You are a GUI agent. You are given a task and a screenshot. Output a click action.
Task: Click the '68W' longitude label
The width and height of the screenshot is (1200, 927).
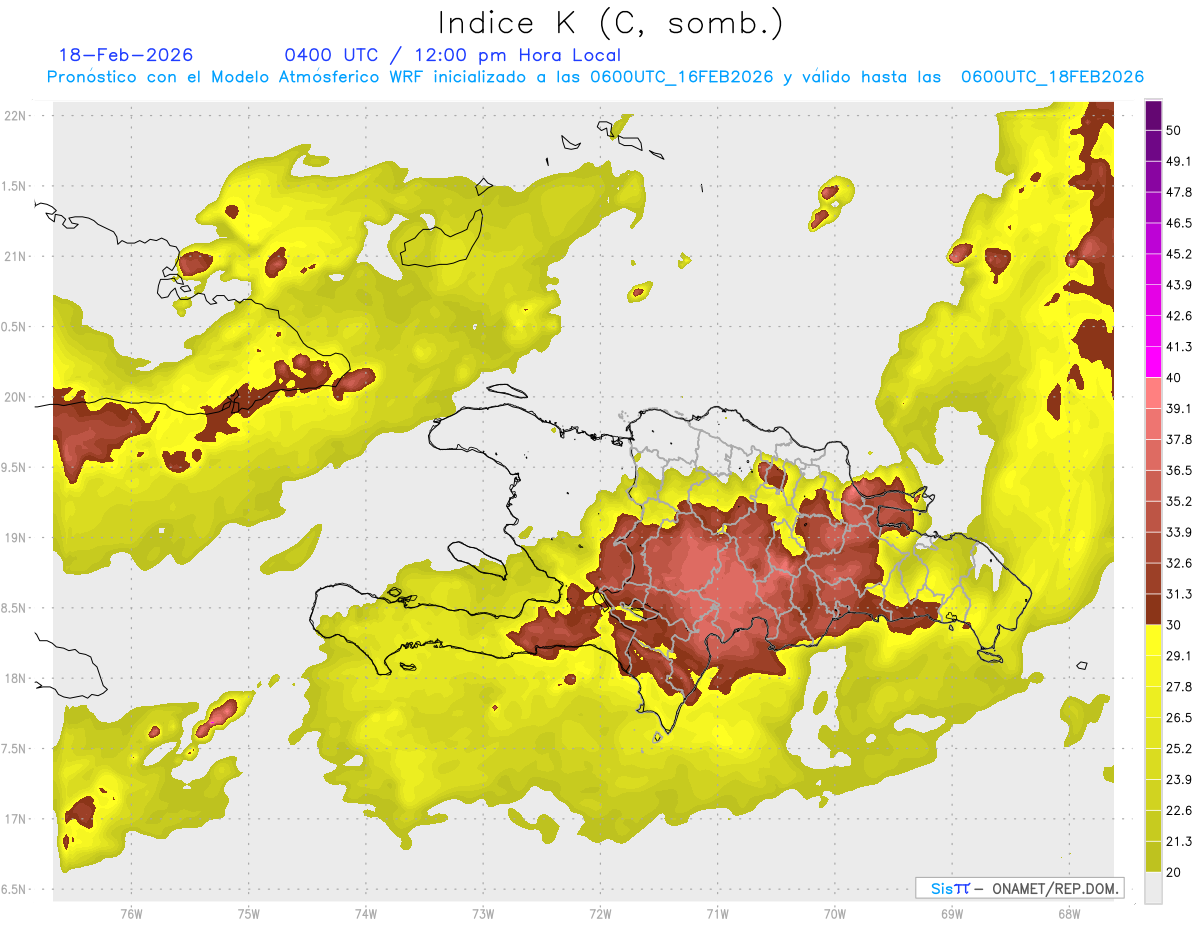point(1069,914)
